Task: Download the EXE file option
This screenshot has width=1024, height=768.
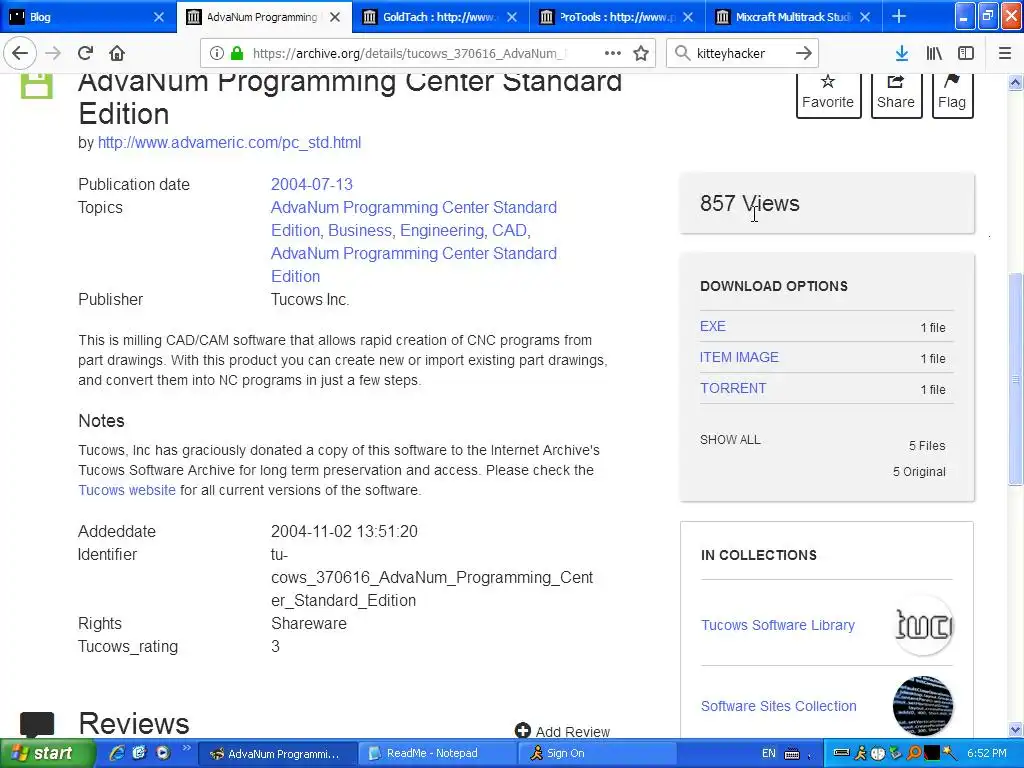Action: (712, 327)
